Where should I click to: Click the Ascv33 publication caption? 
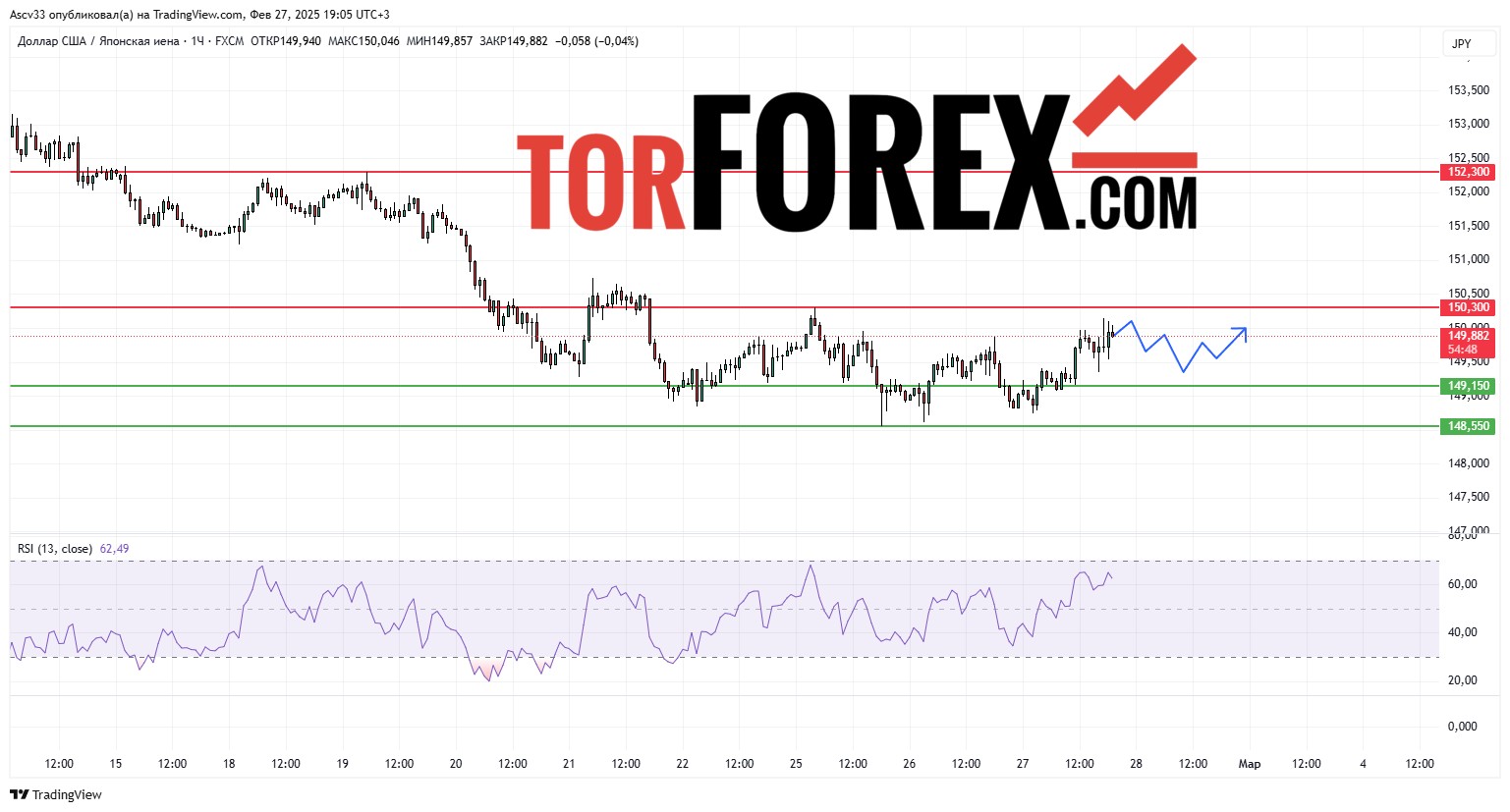[199, 15]
